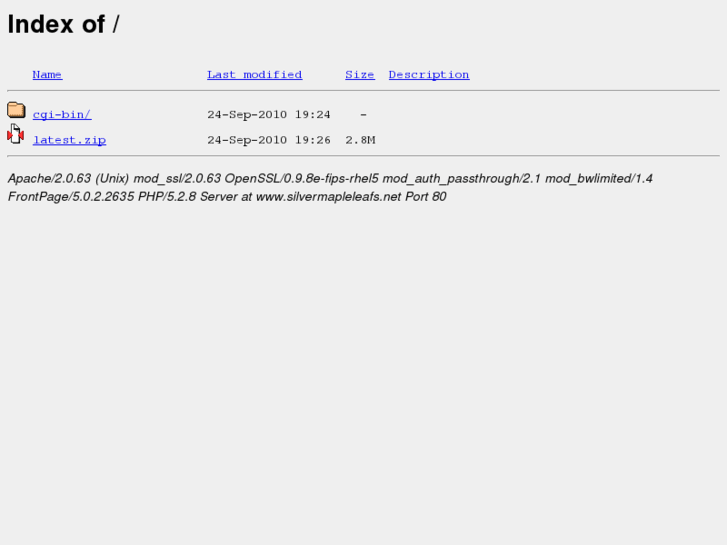Sort the listing by Description
The width and height of the screenshot is (727, 545).
click(x=429, y=75)
